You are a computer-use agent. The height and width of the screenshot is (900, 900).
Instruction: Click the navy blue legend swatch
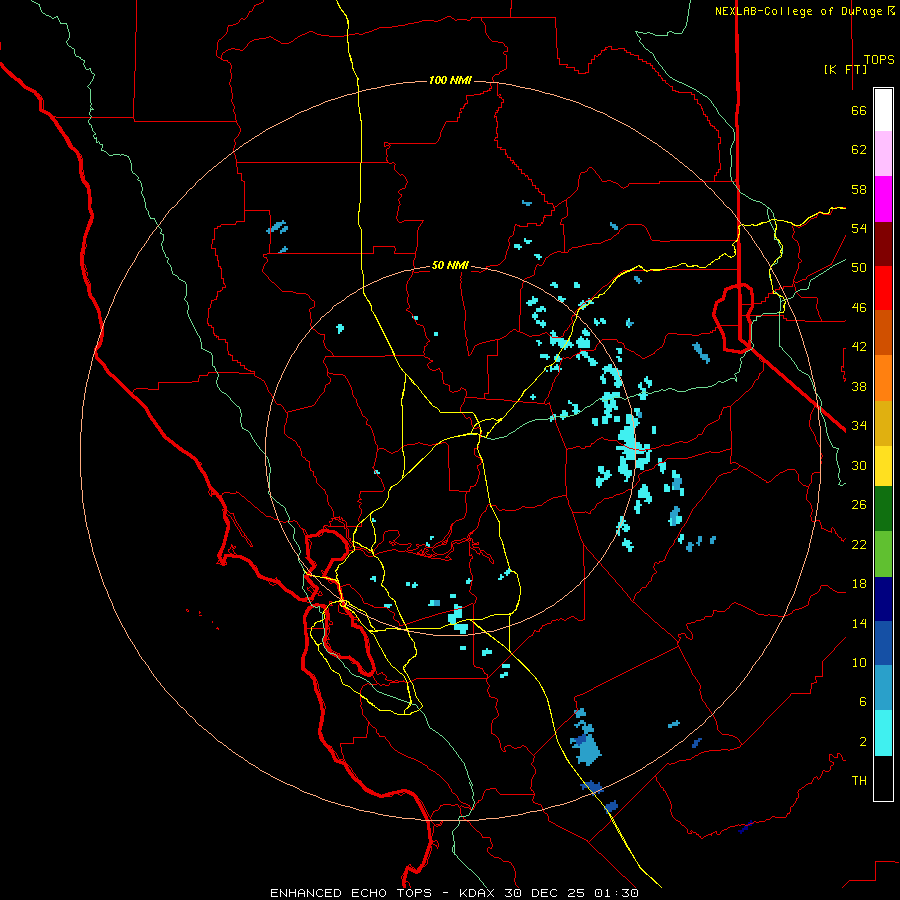point(883,599)
